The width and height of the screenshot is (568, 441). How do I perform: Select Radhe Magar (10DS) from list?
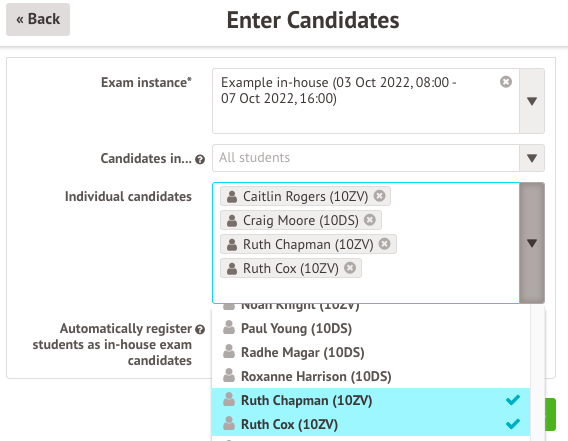(x=371, y=352)
